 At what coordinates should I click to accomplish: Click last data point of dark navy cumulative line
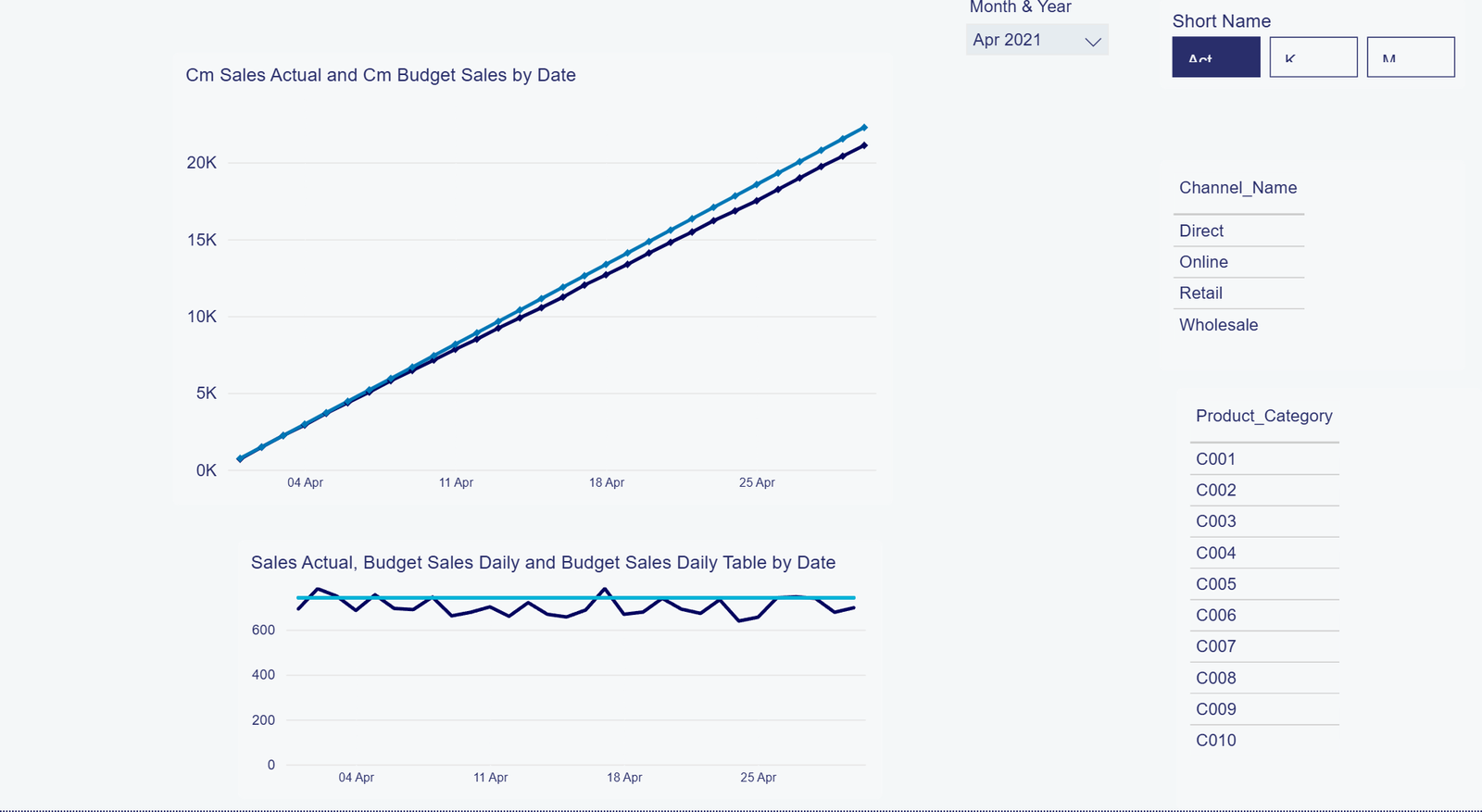(x=864, y=145)
